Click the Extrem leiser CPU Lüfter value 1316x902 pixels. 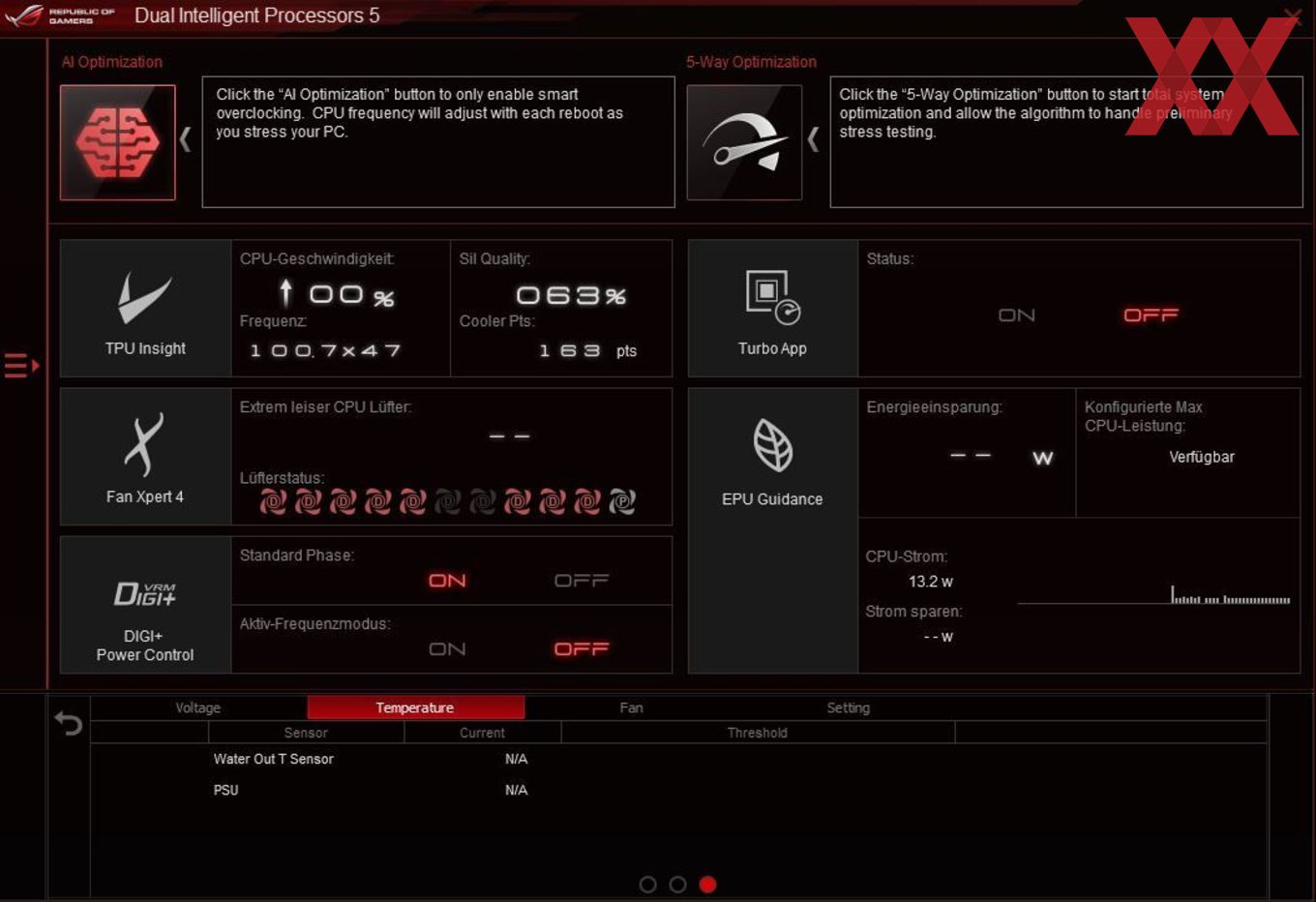[x=509, y=436]
